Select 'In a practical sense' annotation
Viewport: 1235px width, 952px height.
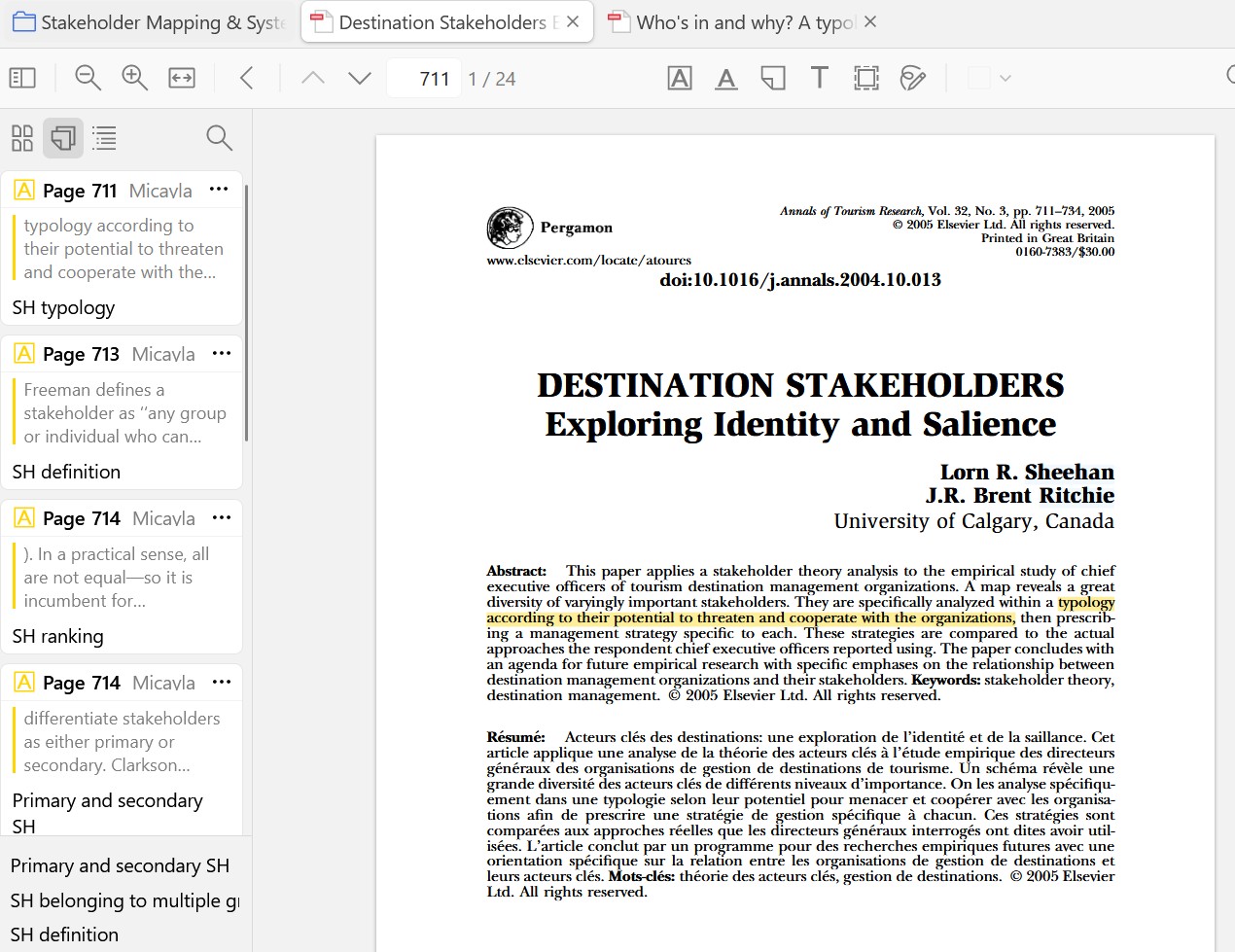[117, 578]
